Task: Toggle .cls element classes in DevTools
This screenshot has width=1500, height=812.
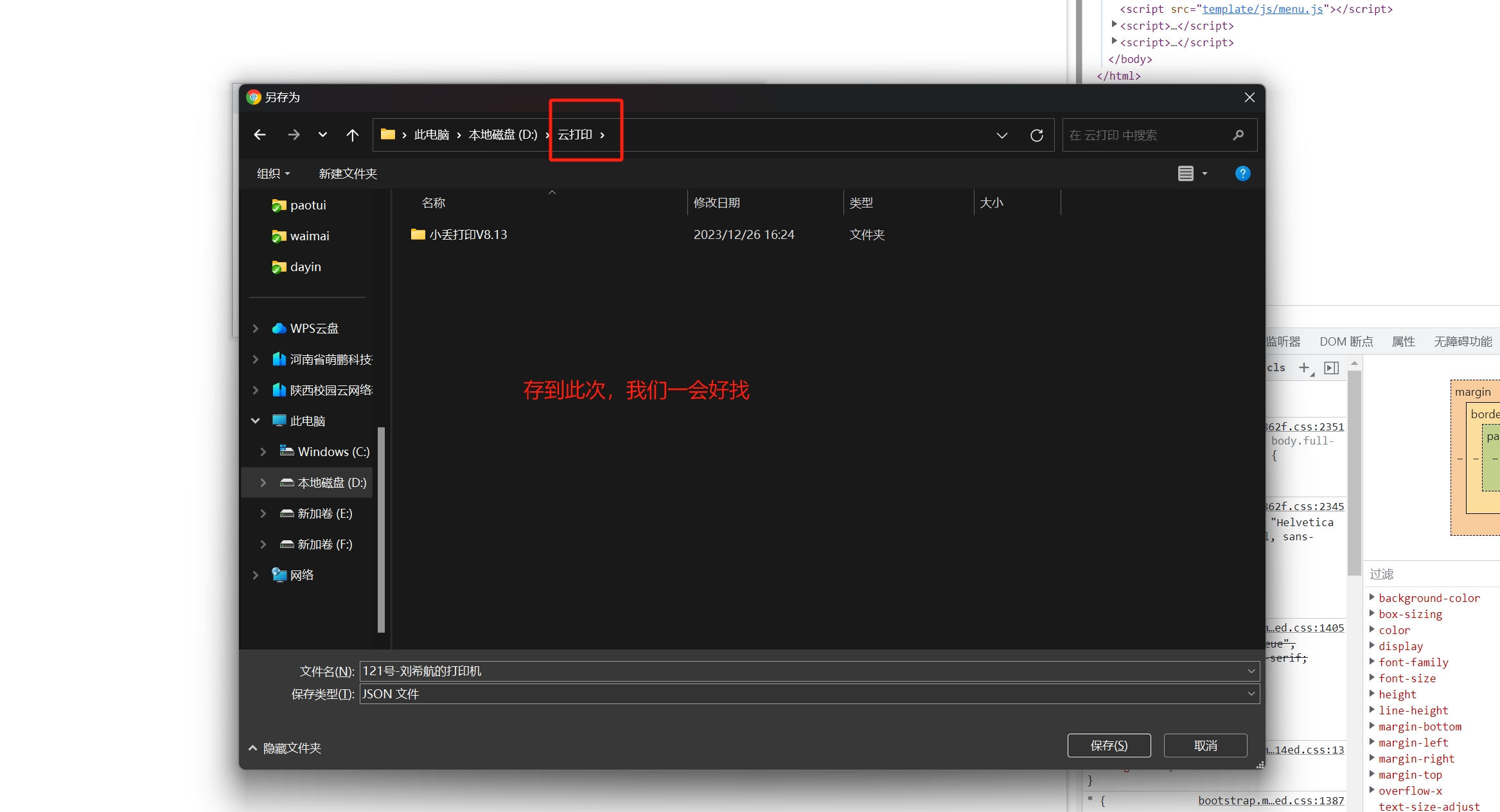Action: (x=1276, y=367)
